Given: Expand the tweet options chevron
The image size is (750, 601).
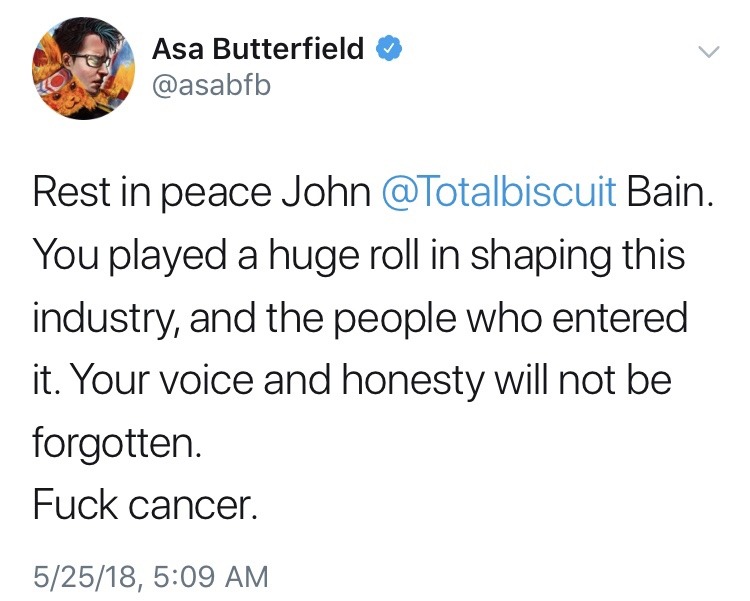Looking at the screenshot, I should point(707,51).
